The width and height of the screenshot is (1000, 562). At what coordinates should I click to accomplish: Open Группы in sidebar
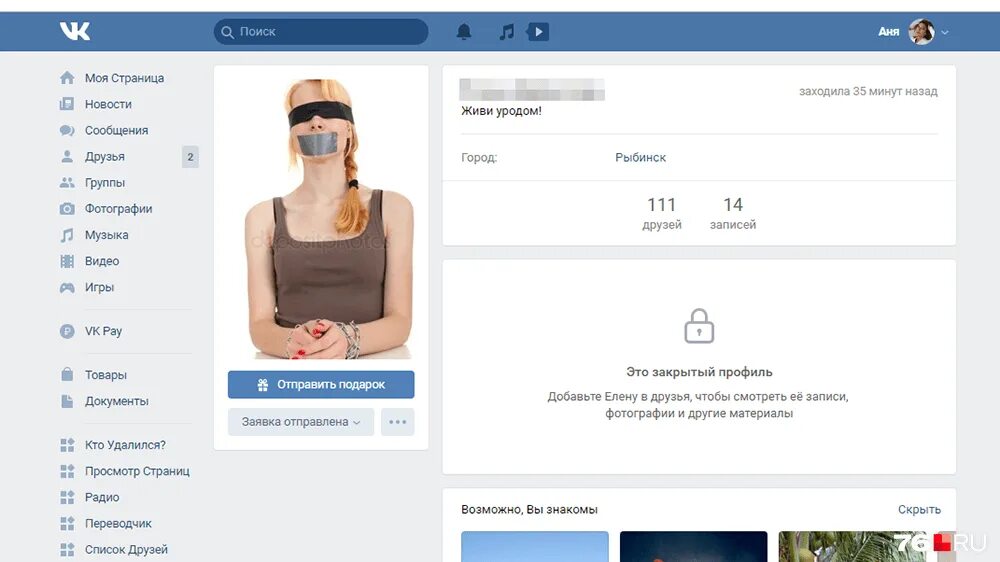click(105, 182)
